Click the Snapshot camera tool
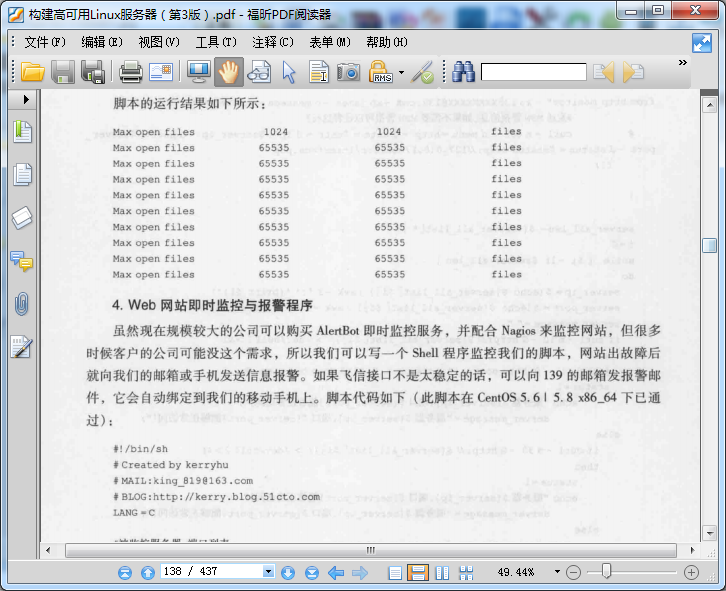Viewport: 726px width, 591px height. [x=348, y=72]
